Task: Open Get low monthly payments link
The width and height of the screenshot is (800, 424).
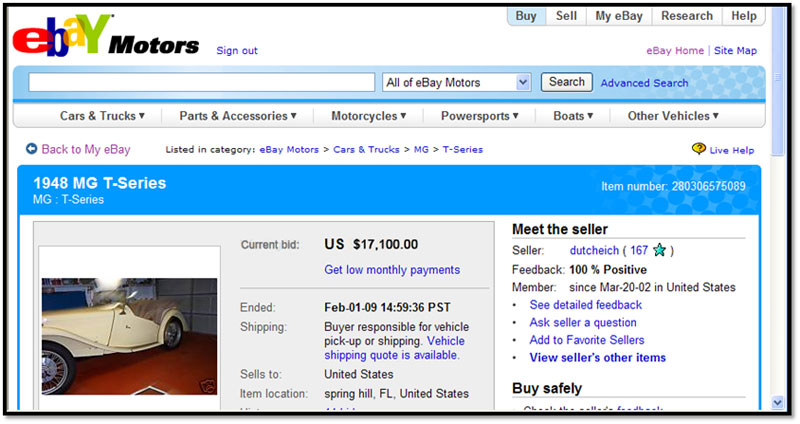Action: click(x=392, y=270)
